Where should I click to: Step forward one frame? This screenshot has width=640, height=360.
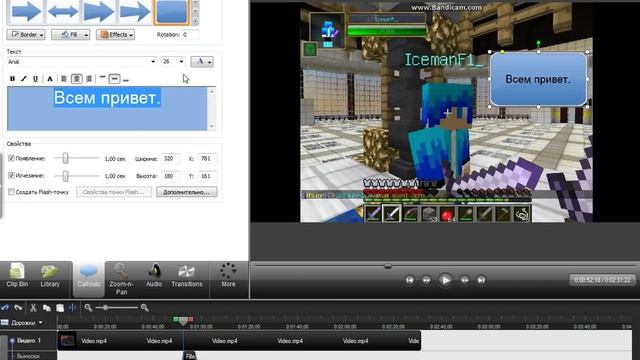tap(464, 280)
